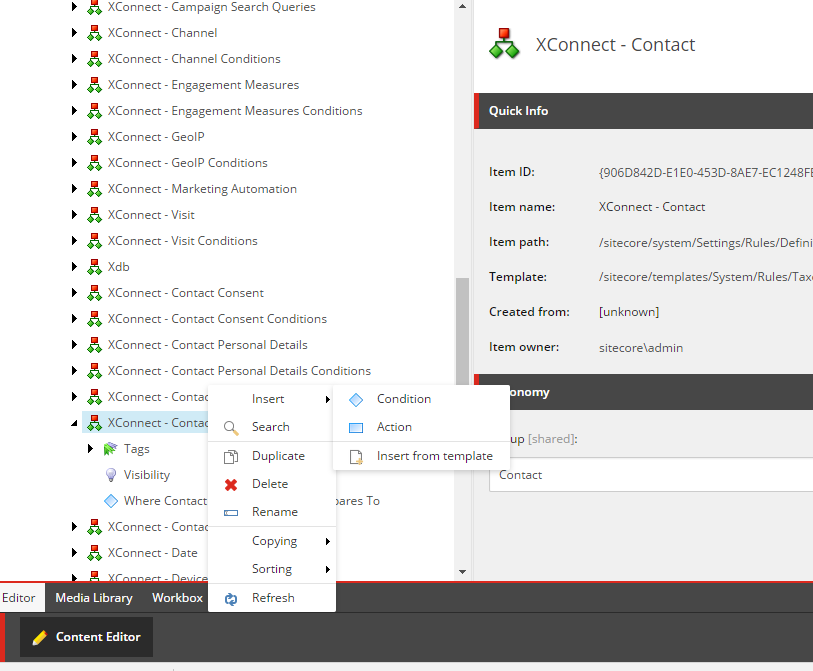Expand the XConnect - Contact Consent Conditions node

pyautogui.click(x=74, y=319)
